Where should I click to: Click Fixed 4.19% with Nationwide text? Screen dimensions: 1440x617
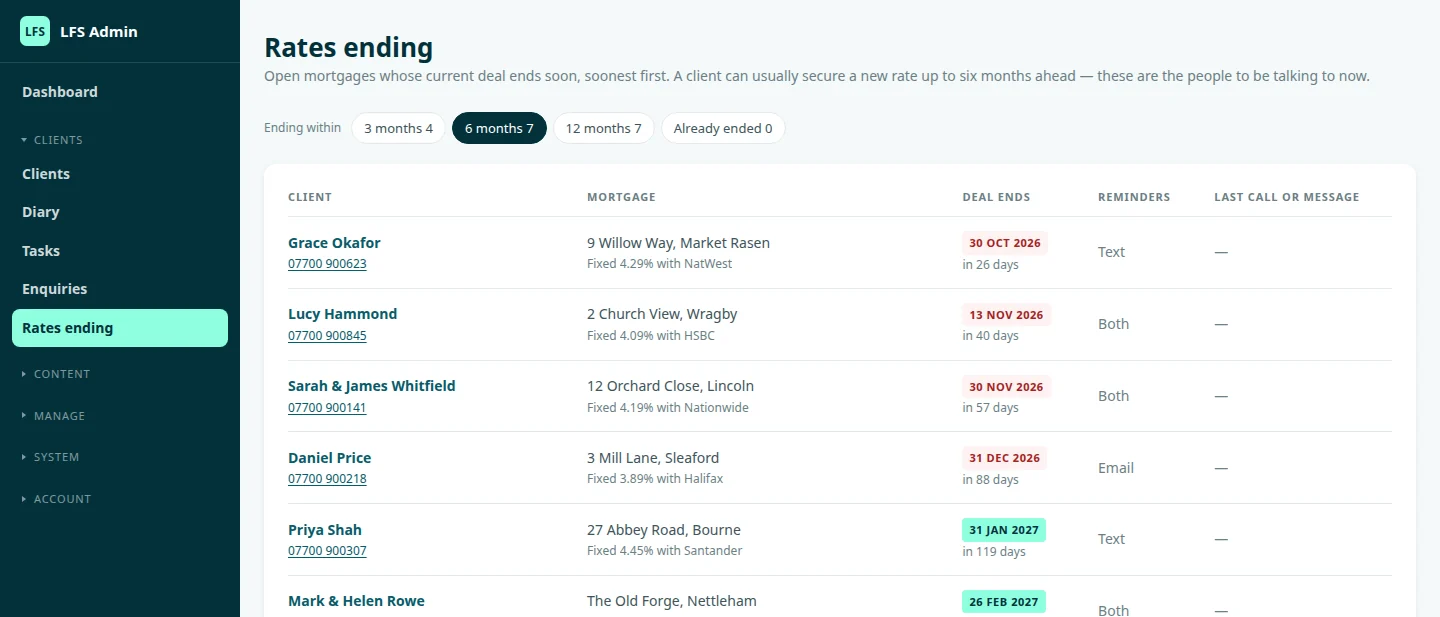point(668,408)
